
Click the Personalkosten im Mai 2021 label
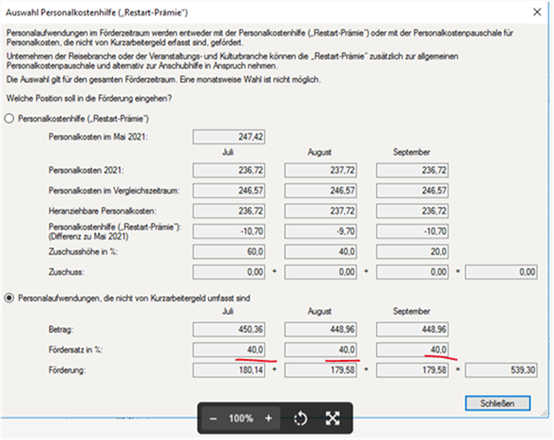point(98,137)
